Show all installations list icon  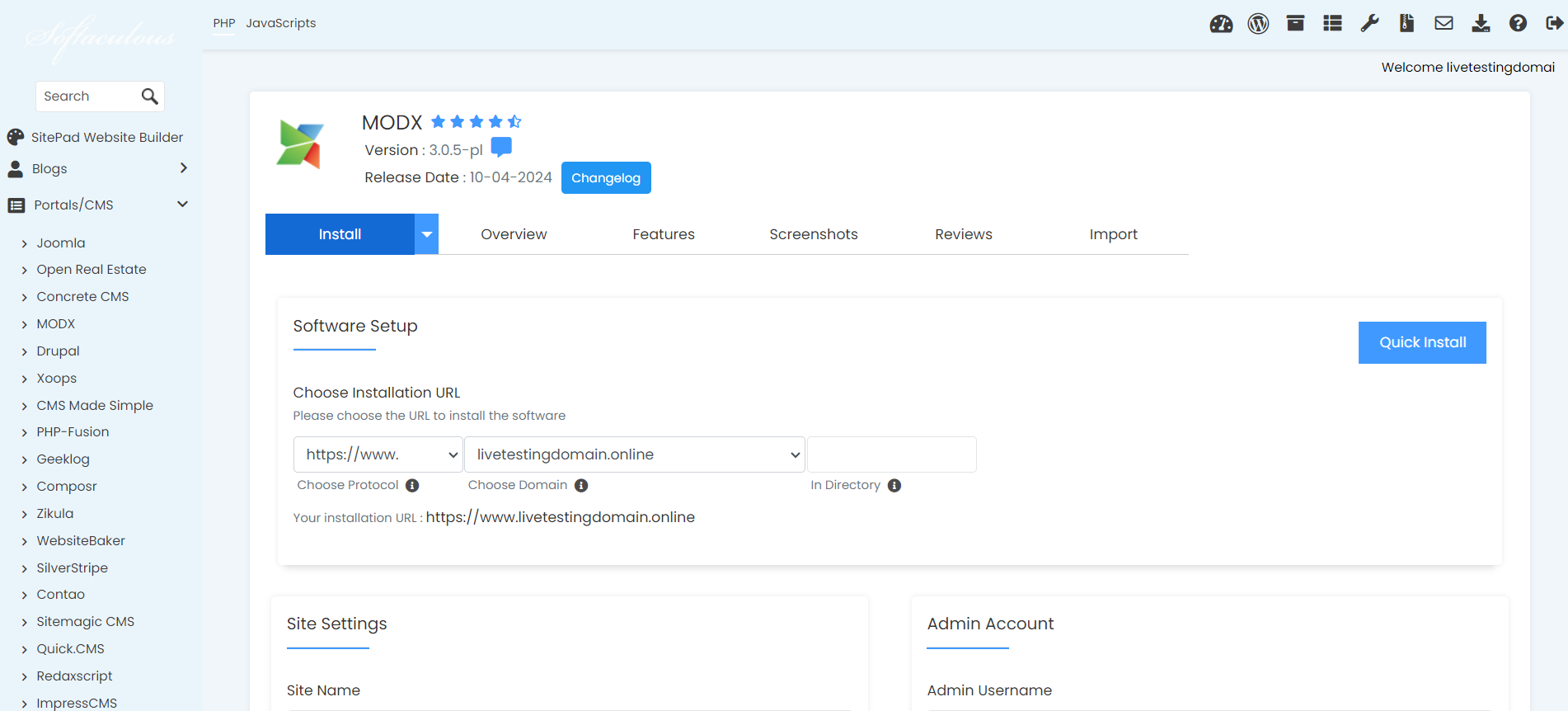(x=1332, y=23)
